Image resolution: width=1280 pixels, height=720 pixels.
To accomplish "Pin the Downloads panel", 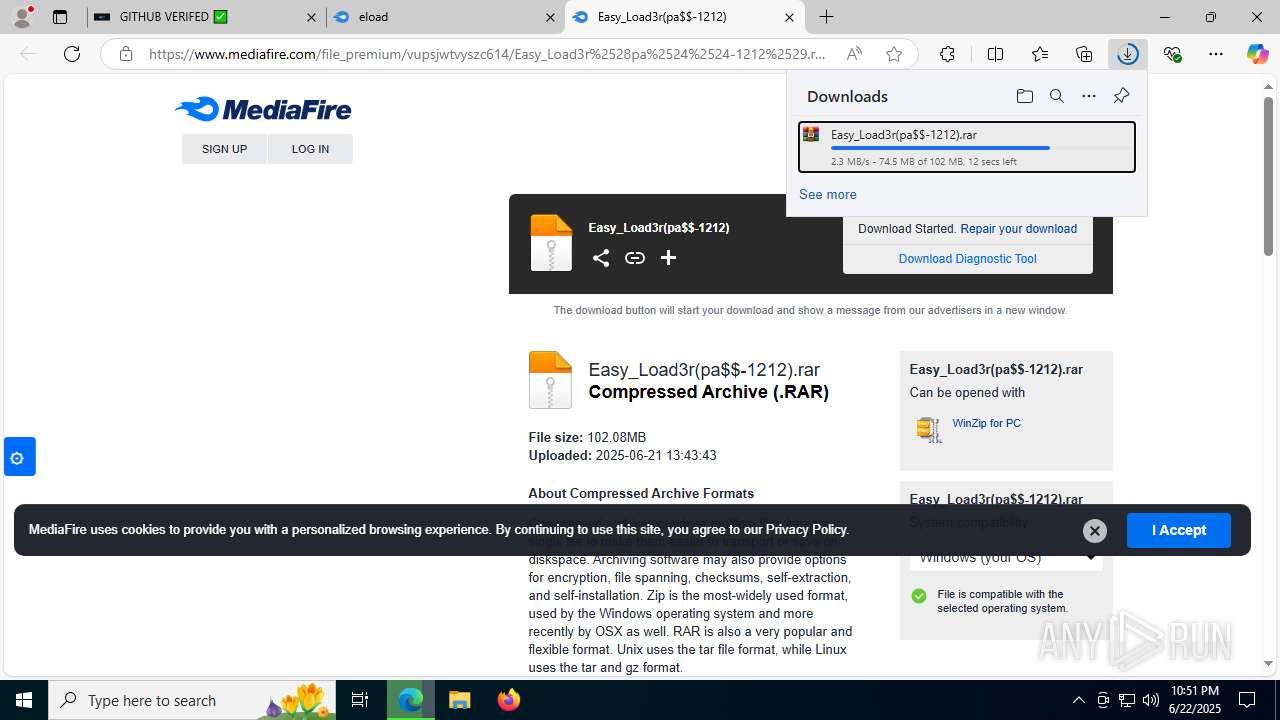I will click(x=1121, y=96).
